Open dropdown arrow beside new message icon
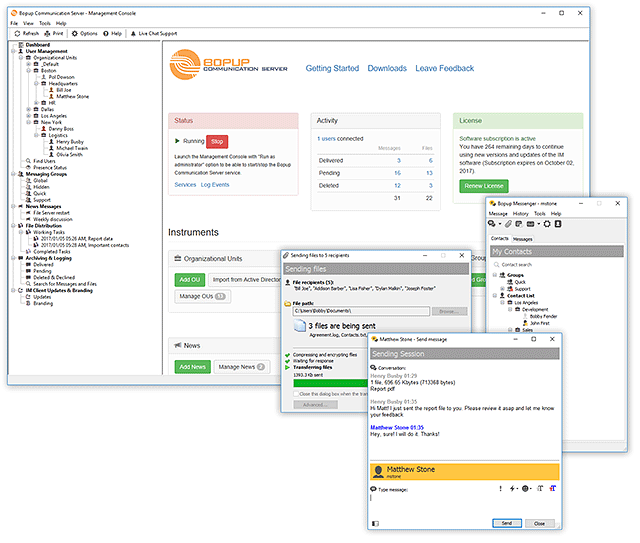Image resolution: width=640 pixels, height=543 pixels. (x=500, y=224)
